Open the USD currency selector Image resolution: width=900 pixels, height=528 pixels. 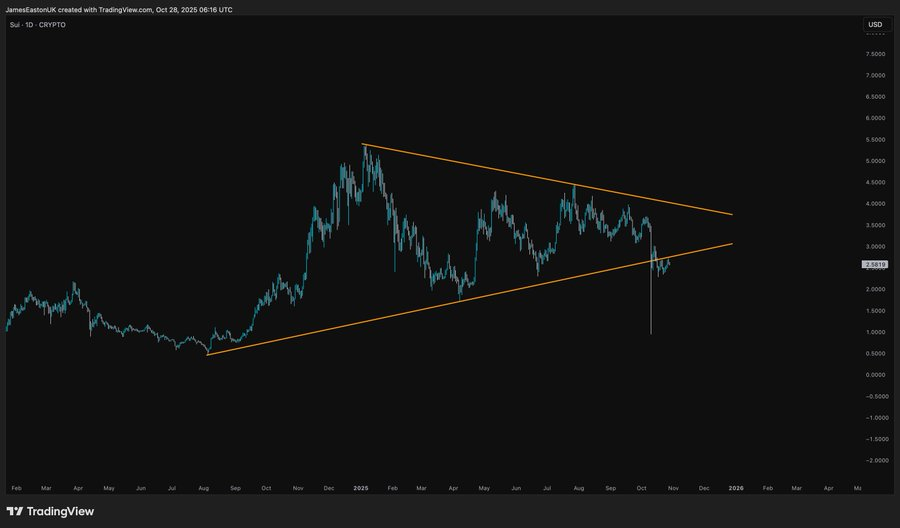[875, 24]
